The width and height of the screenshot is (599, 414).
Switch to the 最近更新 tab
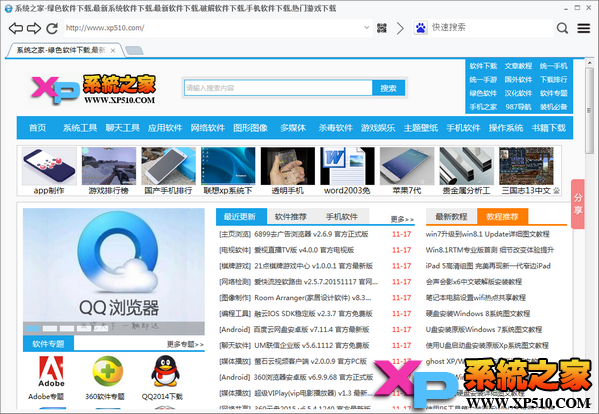coord(241,217)
